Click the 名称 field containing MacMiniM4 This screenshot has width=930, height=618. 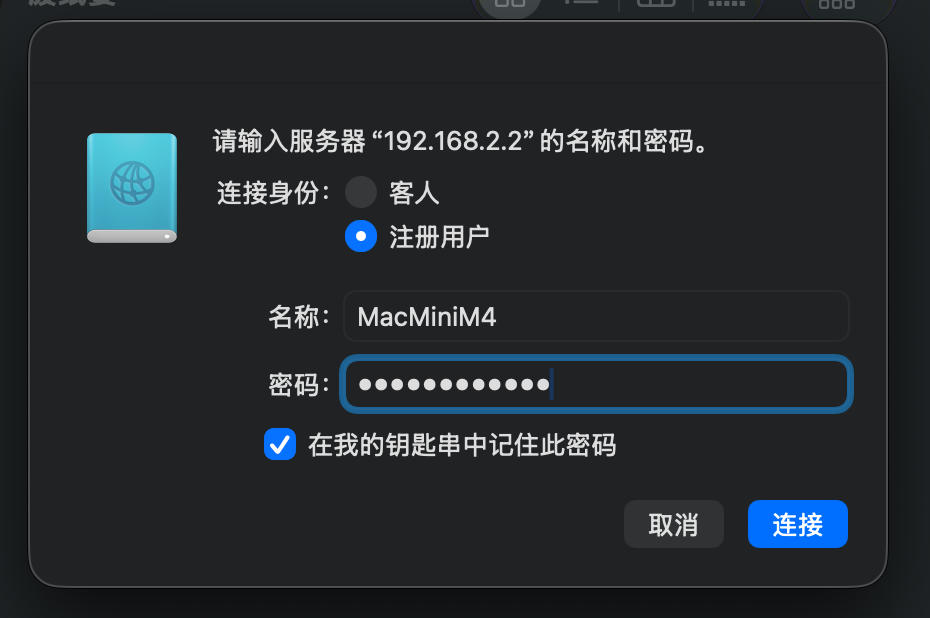[x=596, y=316]
